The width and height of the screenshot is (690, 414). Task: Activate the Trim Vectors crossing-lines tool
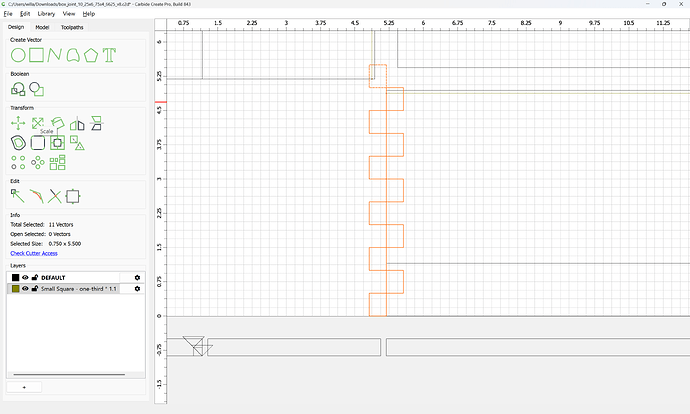point(55,196)
